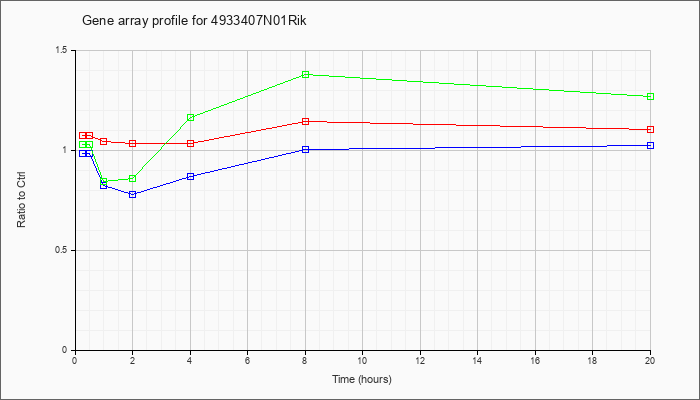
Task: Select the red data point at 20 hours
Action: point(650,129)
